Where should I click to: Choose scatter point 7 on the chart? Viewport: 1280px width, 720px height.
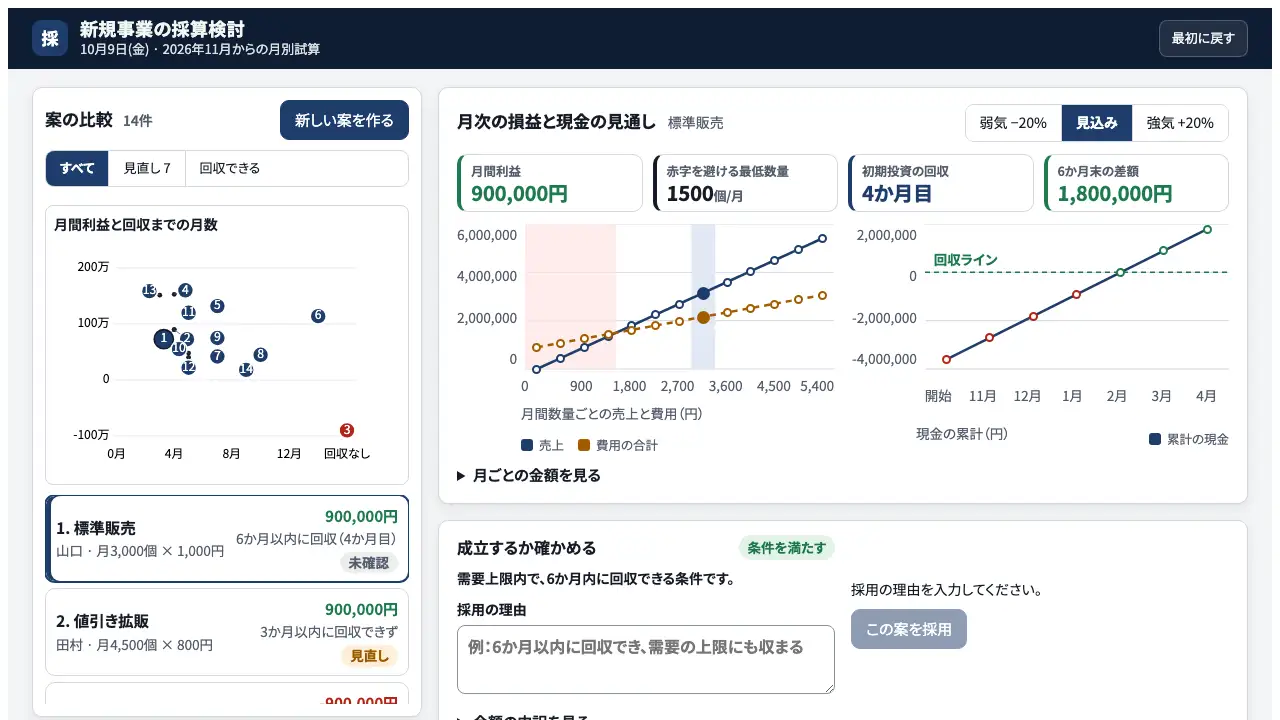[x=217, y=356]
